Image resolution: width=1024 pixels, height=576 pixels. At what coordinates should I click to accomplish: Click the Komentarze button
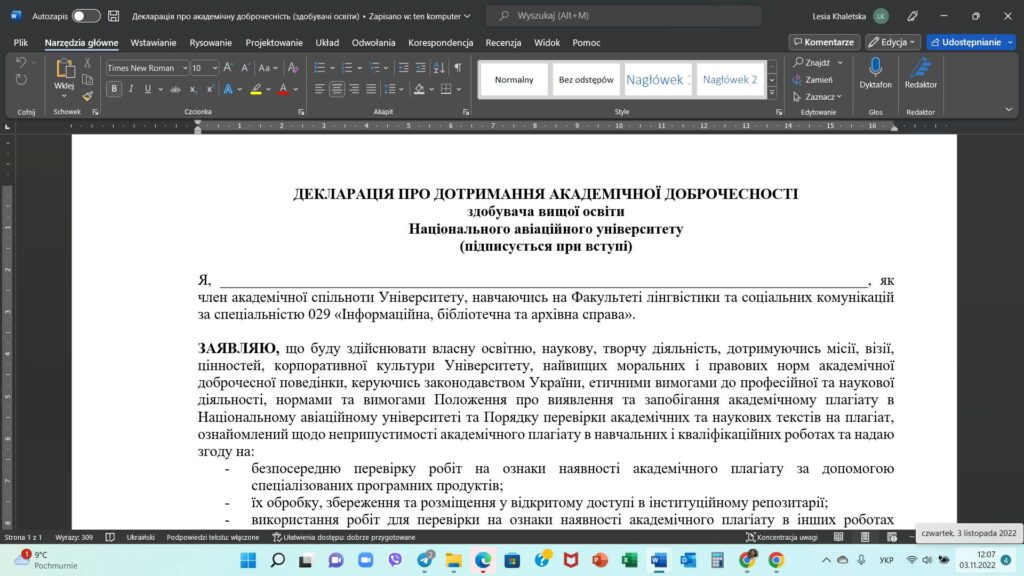pos(824,42)
